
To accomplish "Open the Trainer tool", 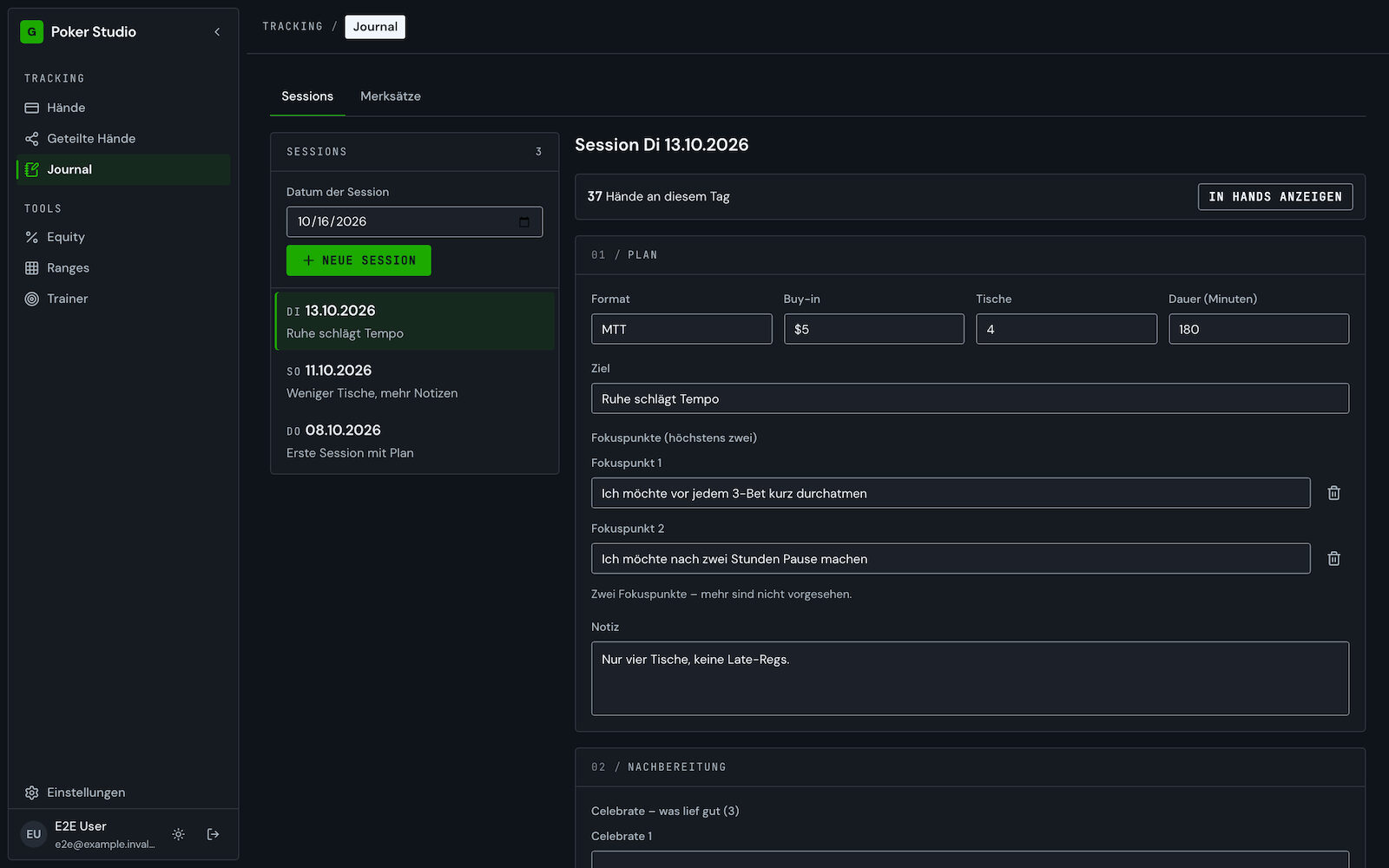I will [x=123, y=299].
